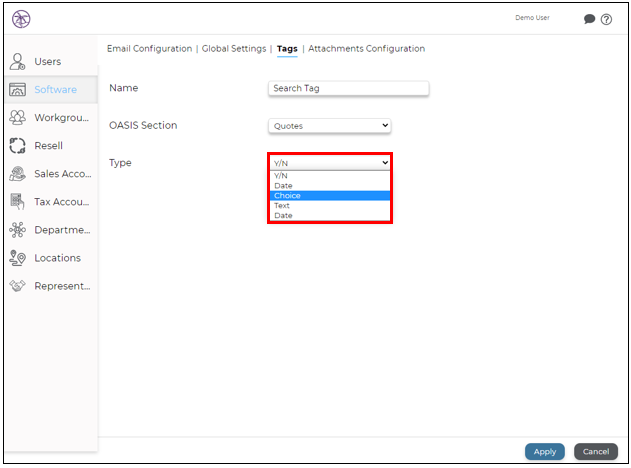Click the Cancel button
The image size is (631, 468).
(596, 452)
